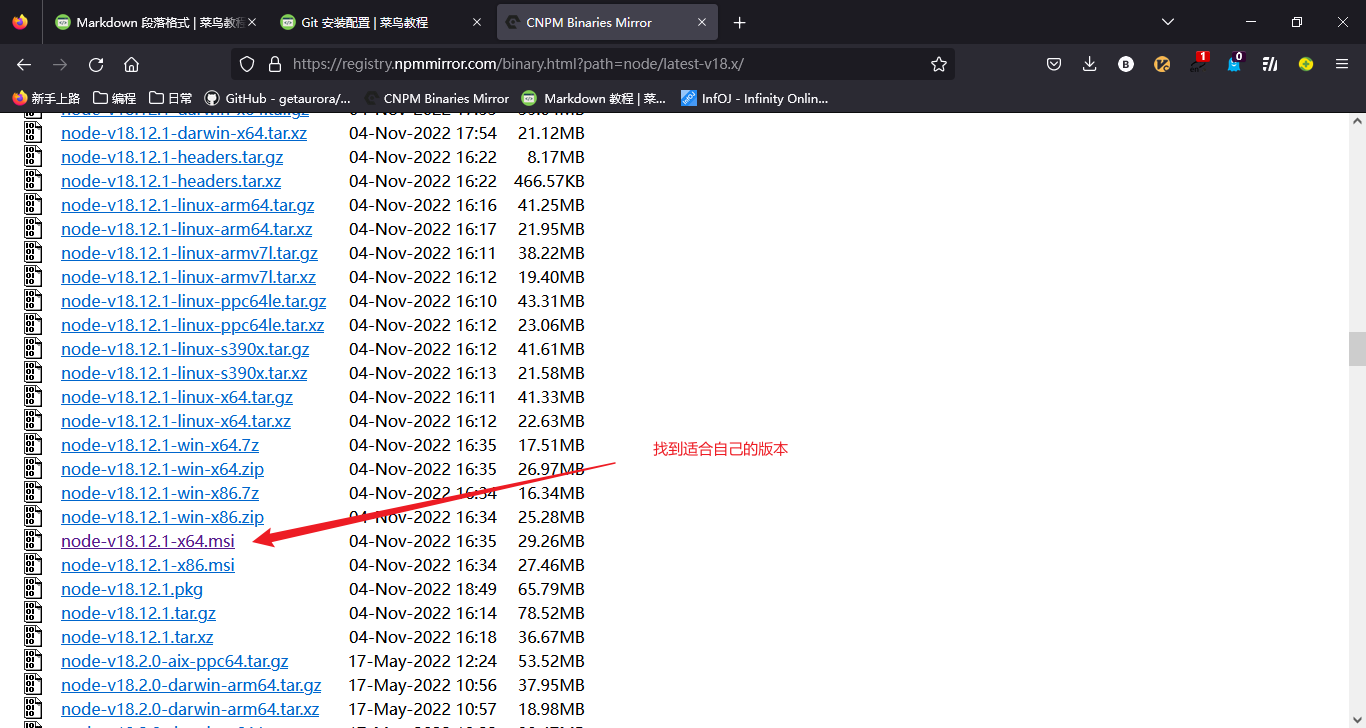This screenshot has height=728, width=1366.
Task: Open the blue Ghostery ghost extension
Action: click(x=1235, y=63)
